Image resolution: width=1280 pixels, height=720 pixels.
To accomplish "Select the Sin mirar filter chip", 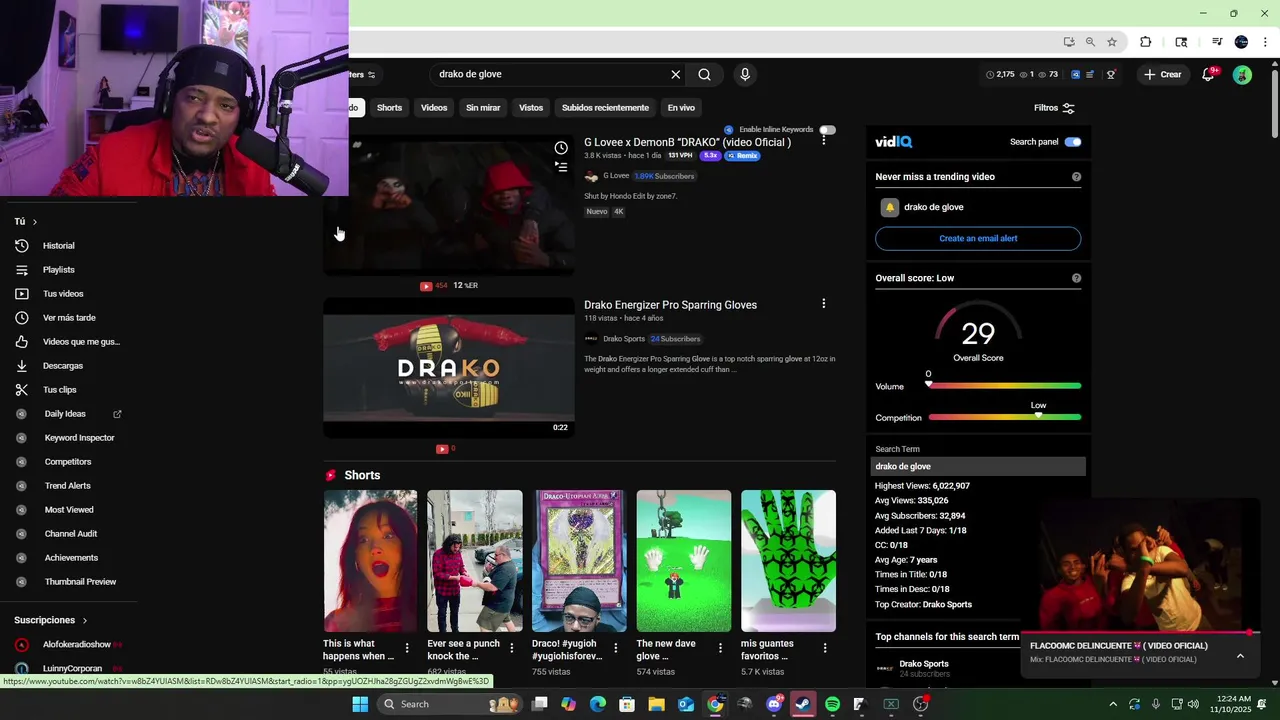I will point(483,108).
